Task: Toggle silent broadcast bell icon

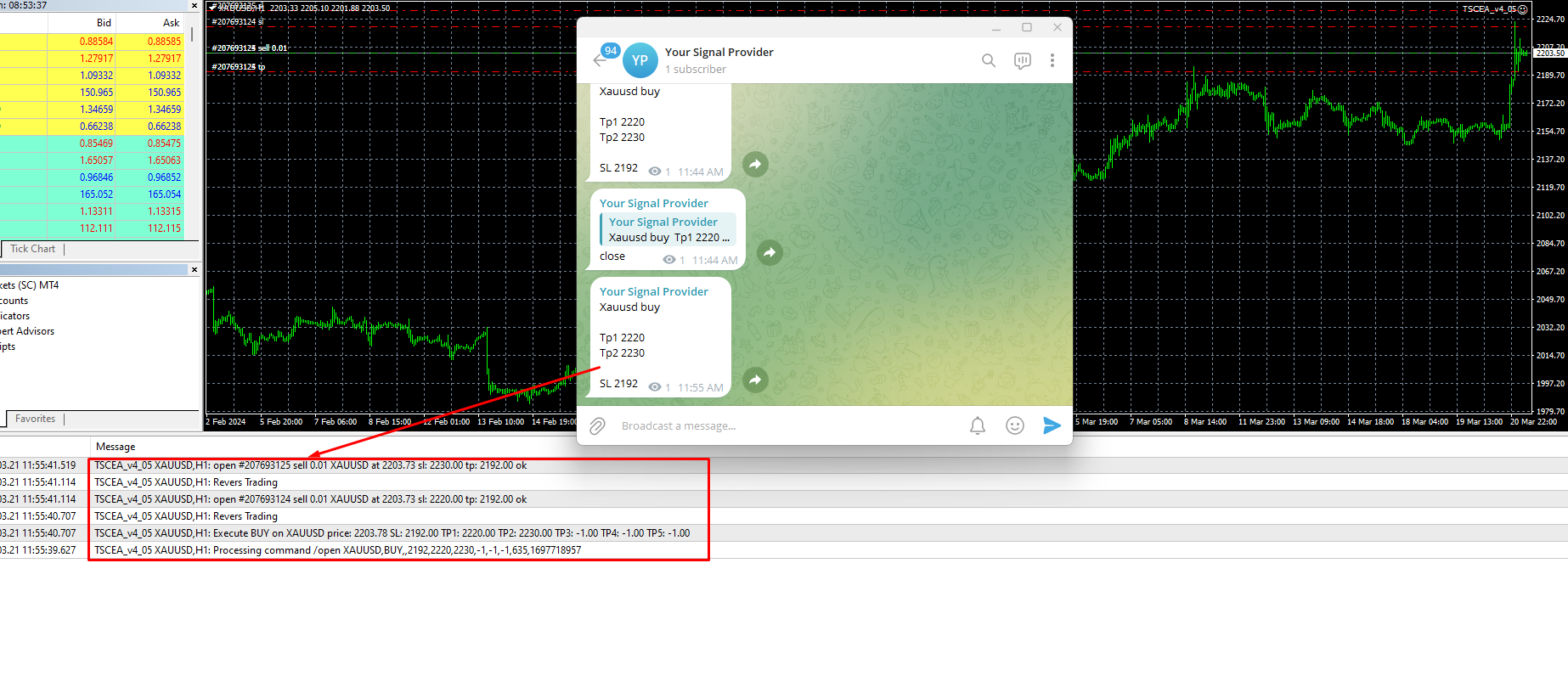Action: [978, 425]
